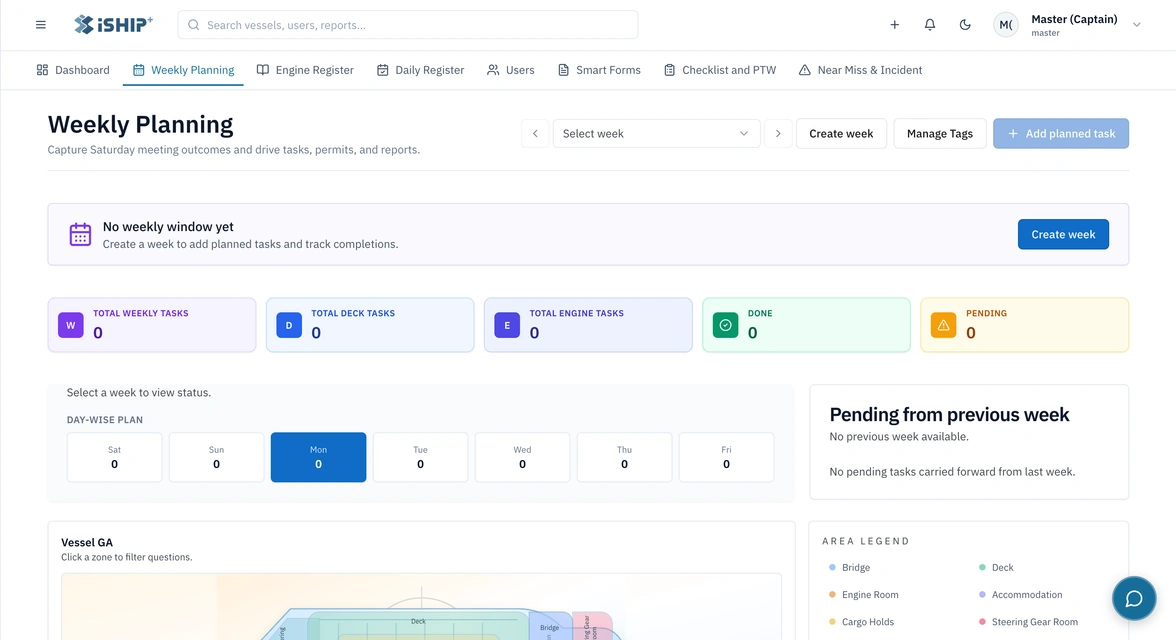Select the Weekly Planning tab

pyautogui.click(x=183, y=70)
